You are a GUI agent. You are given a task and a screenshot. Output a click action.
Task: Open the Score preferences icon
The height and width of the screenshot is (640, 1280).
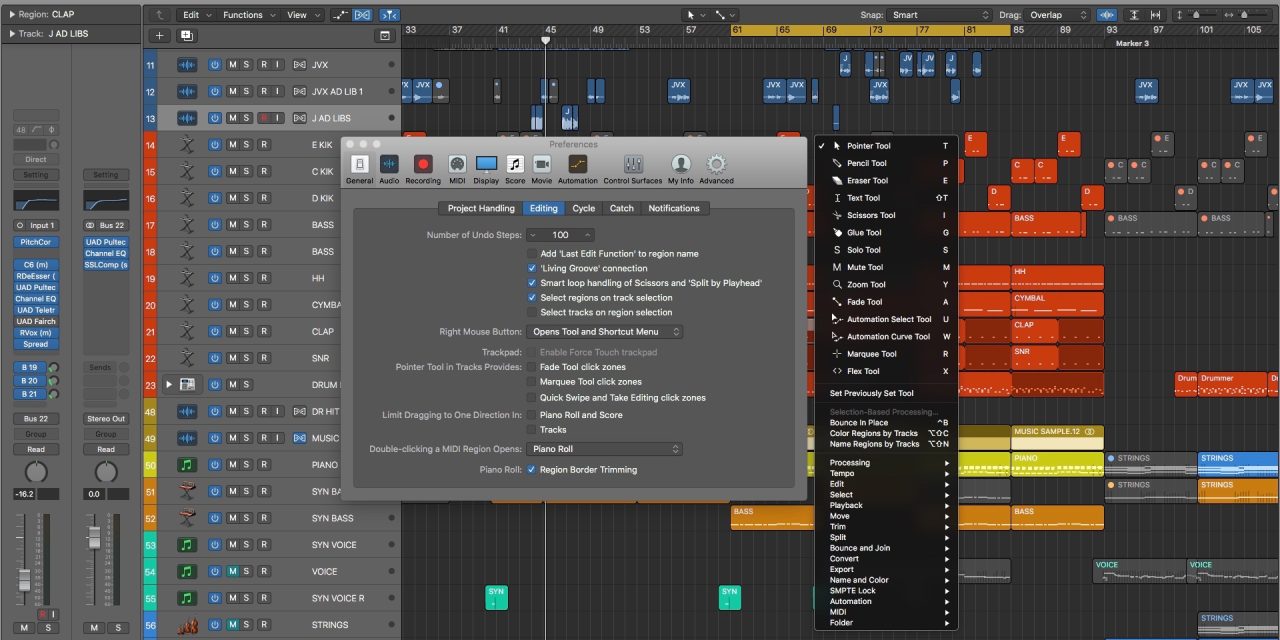coord(515,166)
